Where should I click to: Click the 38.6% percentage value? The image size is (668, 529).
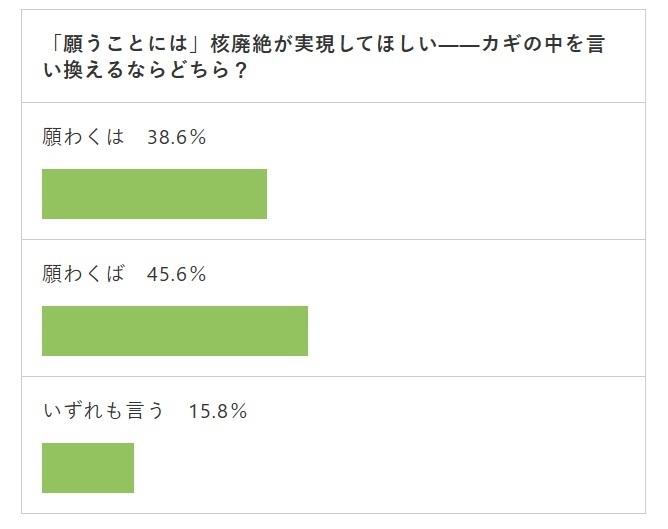176,137
